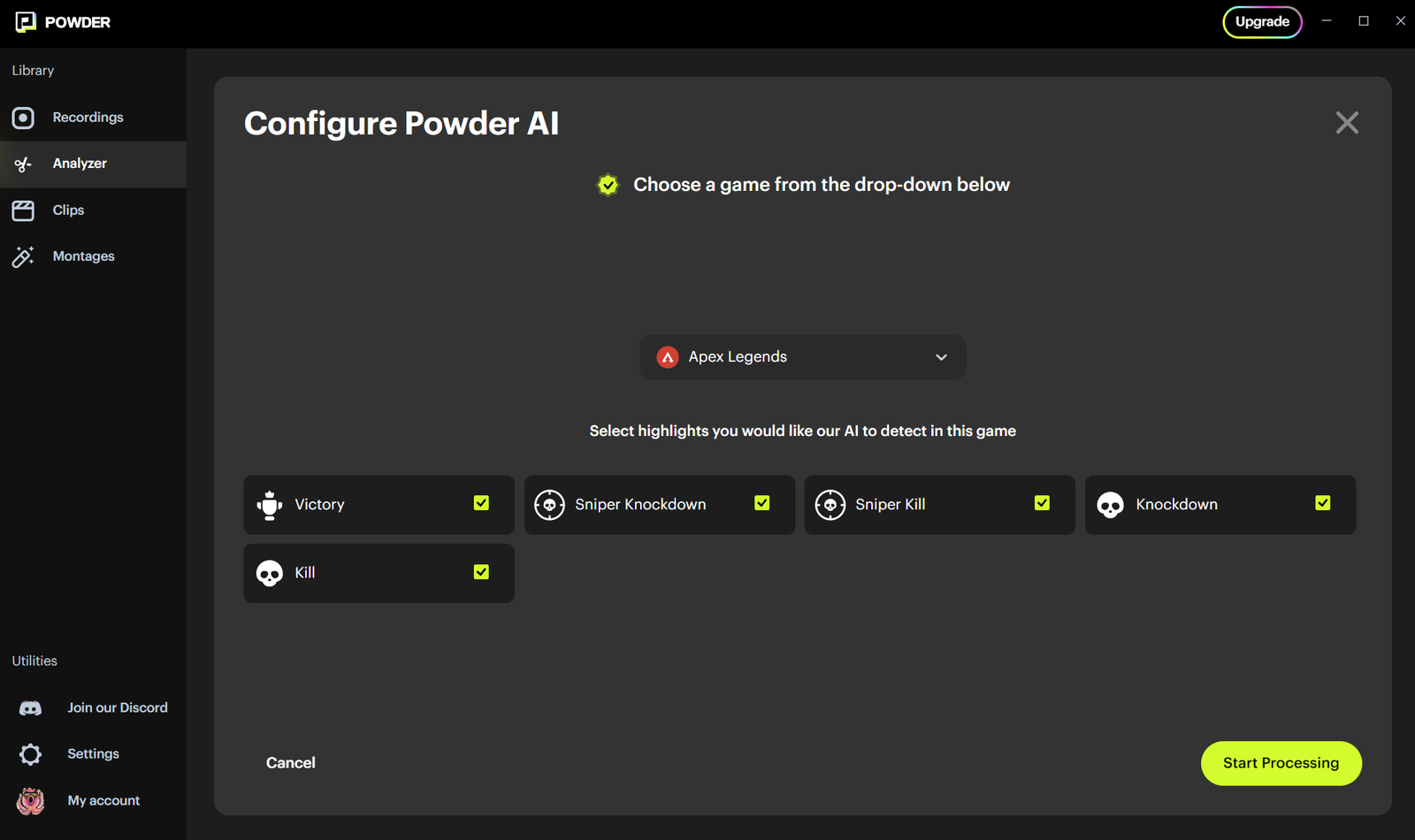Toggle the Sniper Kill checkbox
The height and width of the screenshot is (840, 1415).
pyautogui.click(x=1042, y=503)
